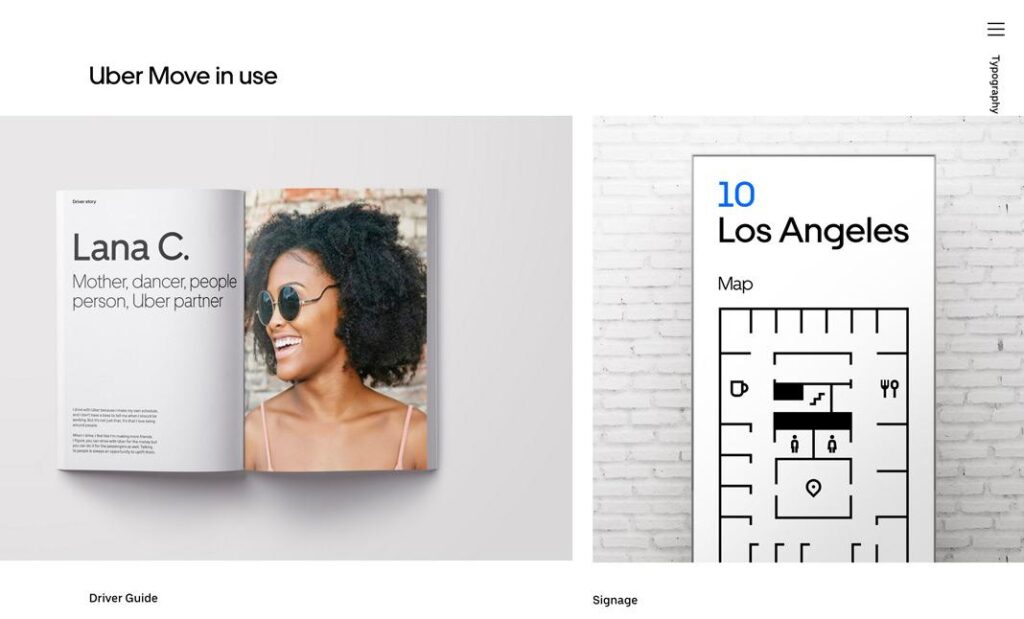Viewport: 1024px width, 619px height.
Task: Select the vertical Typography section label
Action: (x=995, y=84)
